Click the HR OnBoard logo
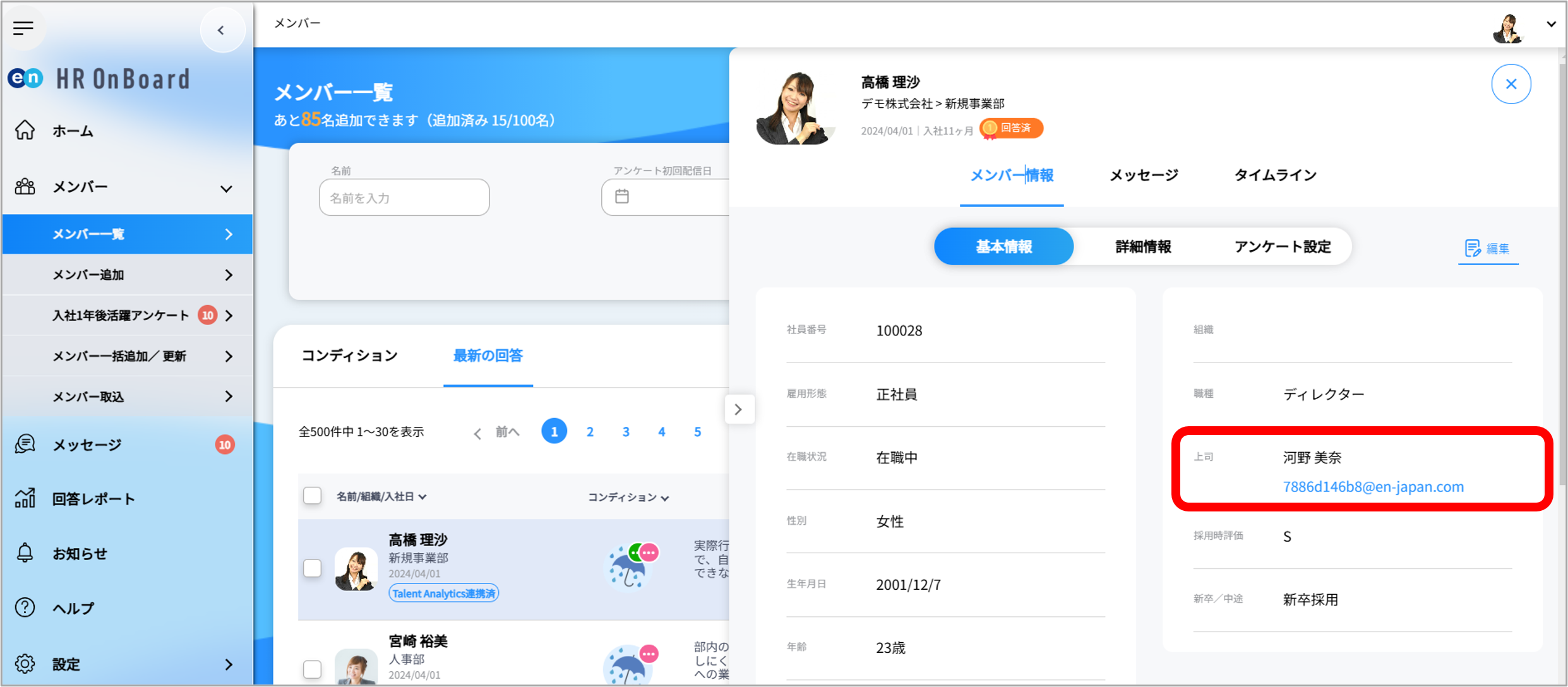Image resolution: width=1568 pixels, height=687 pixels. click(x=99, y=79)
